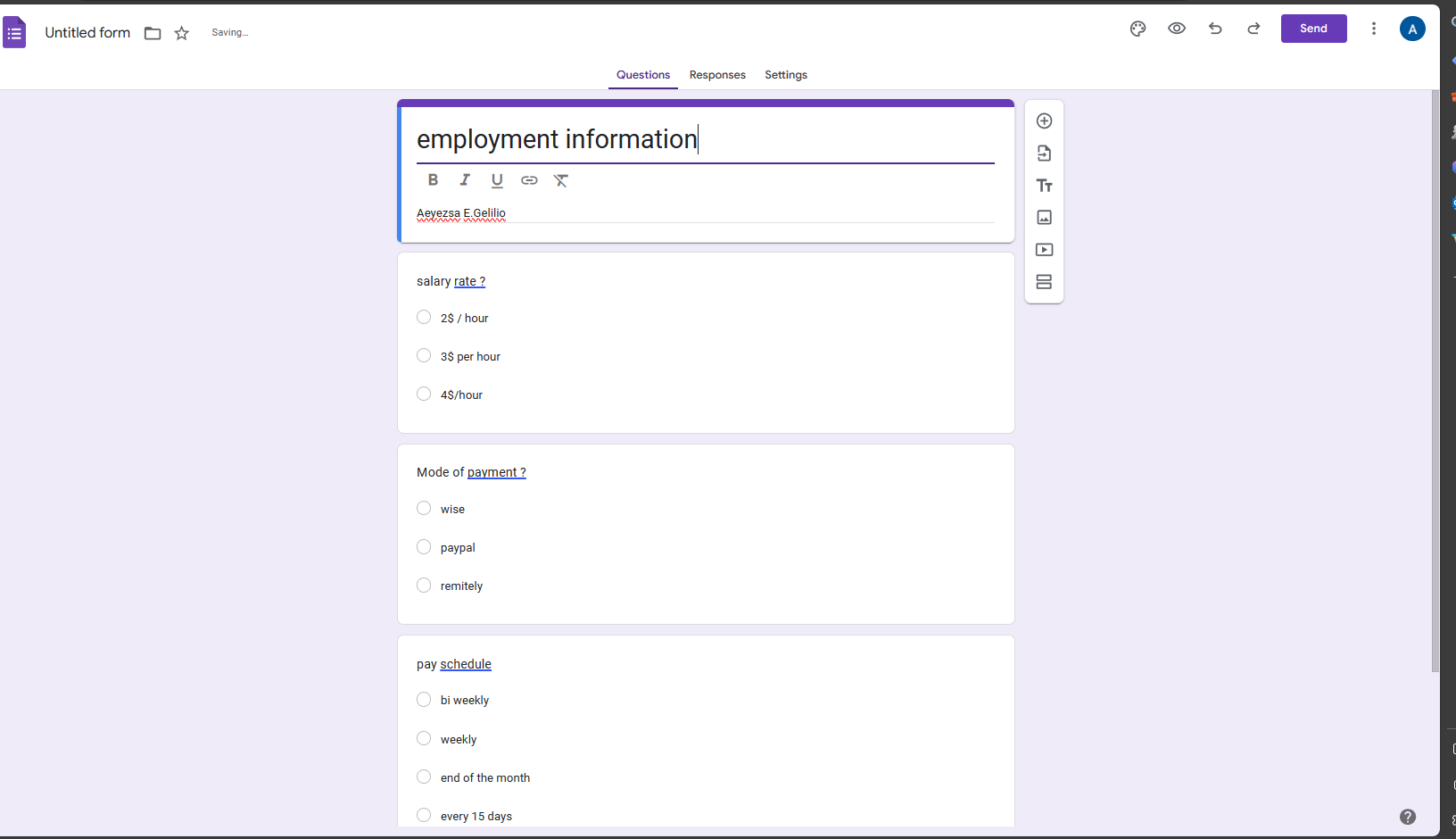Add a video to the form

(1044, 250)
